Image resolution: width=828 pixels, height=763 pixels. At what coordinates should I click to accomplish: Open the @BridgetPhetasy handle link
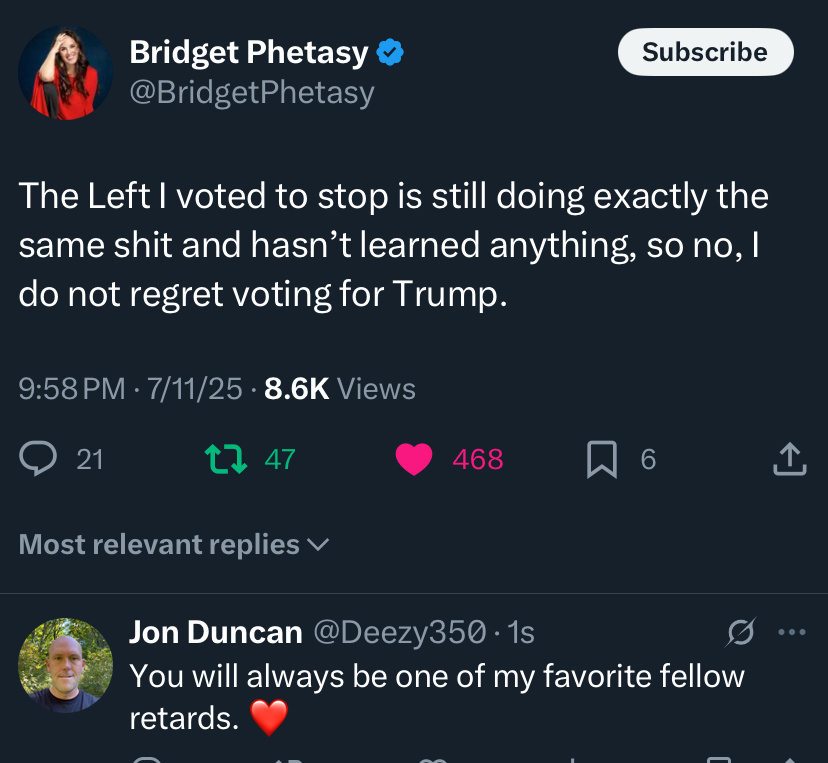pyautogui.click(x=252, y=93)
